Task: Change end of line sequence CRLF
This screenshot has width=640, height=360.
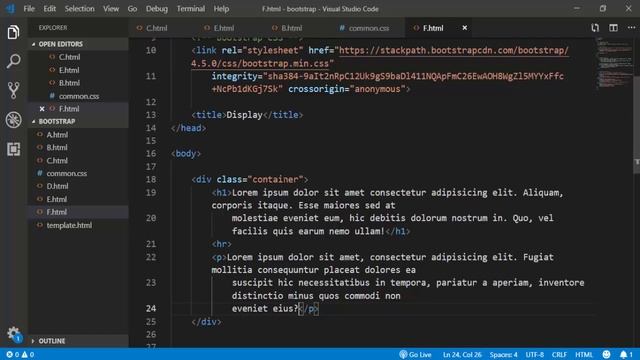Action: coord(559,354)
